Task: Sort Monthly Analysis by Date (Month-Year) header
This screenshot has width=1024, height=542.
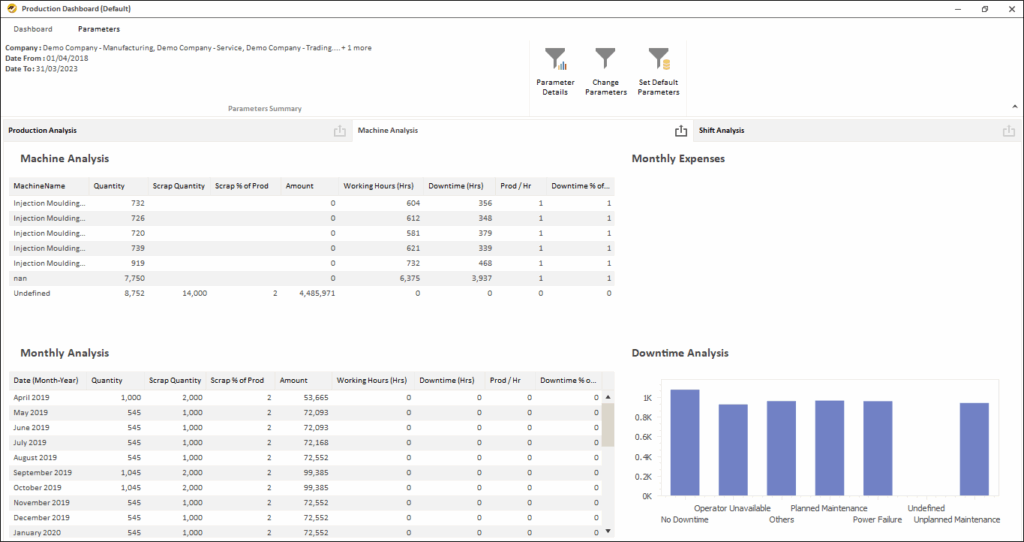Action: (45, 380)
